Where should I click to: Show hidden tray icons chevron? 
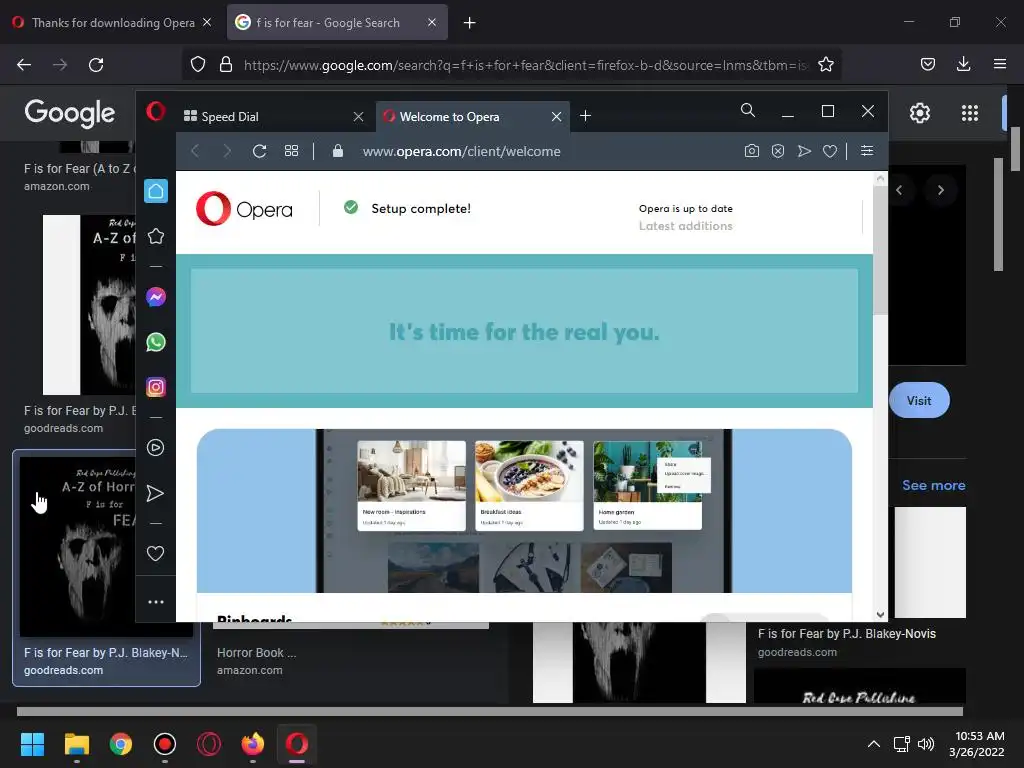coord(873,744)
